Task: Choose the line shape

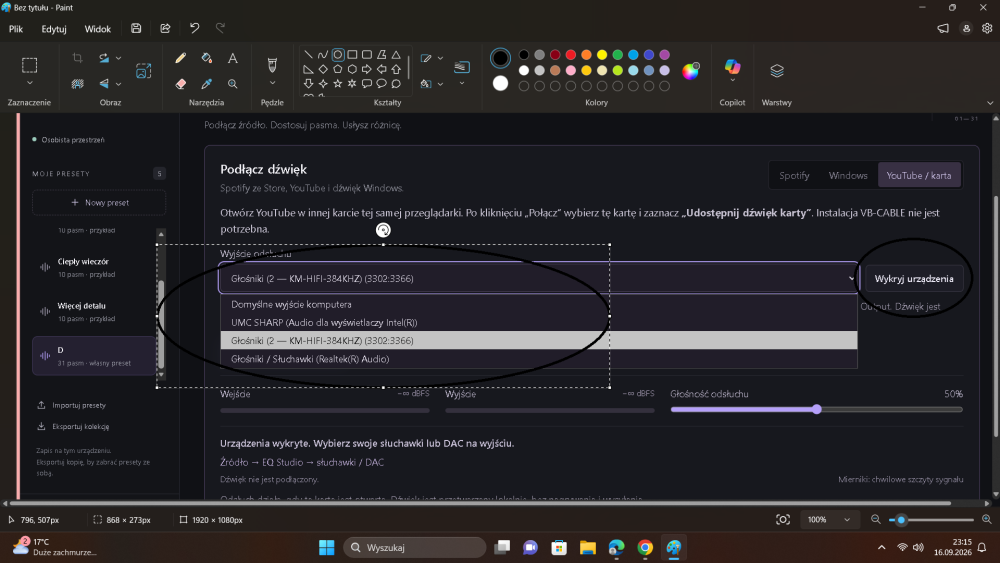Action: 309,55
